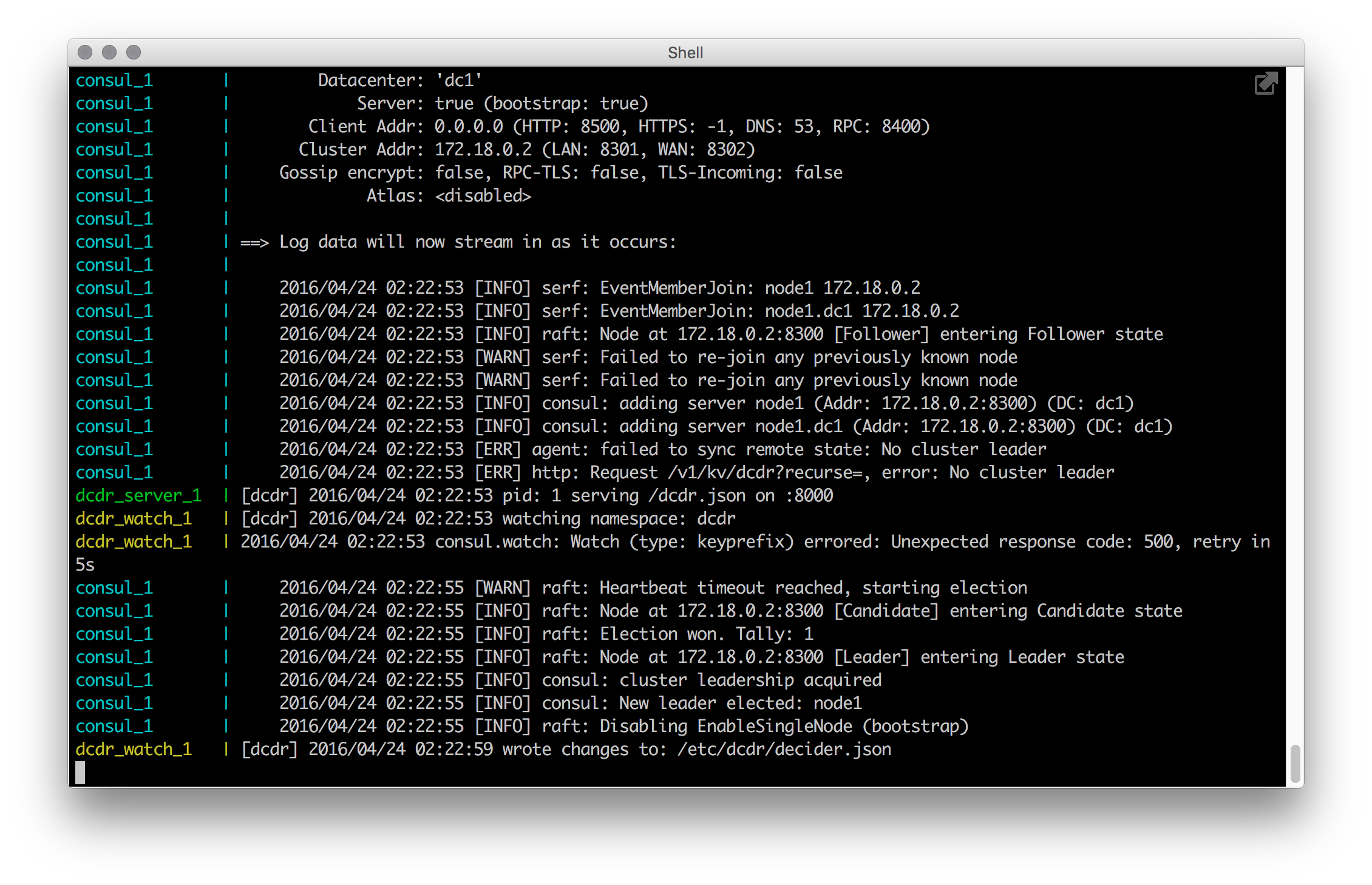Click the third gray zoom button
The height and width of the screenshot is (885, 1372).
pos(134,53)
